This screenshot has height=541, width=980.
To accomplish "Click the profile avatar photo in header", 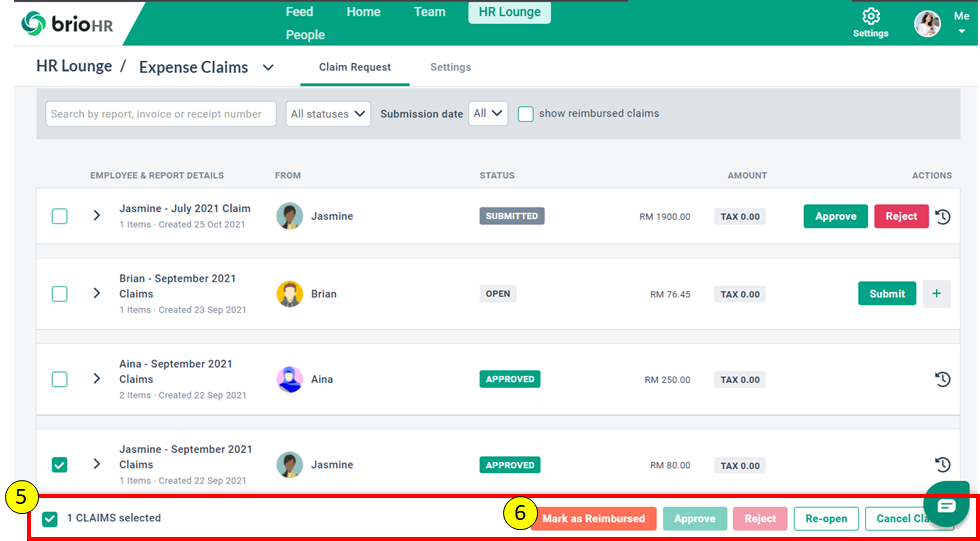I will coord(928,24).
